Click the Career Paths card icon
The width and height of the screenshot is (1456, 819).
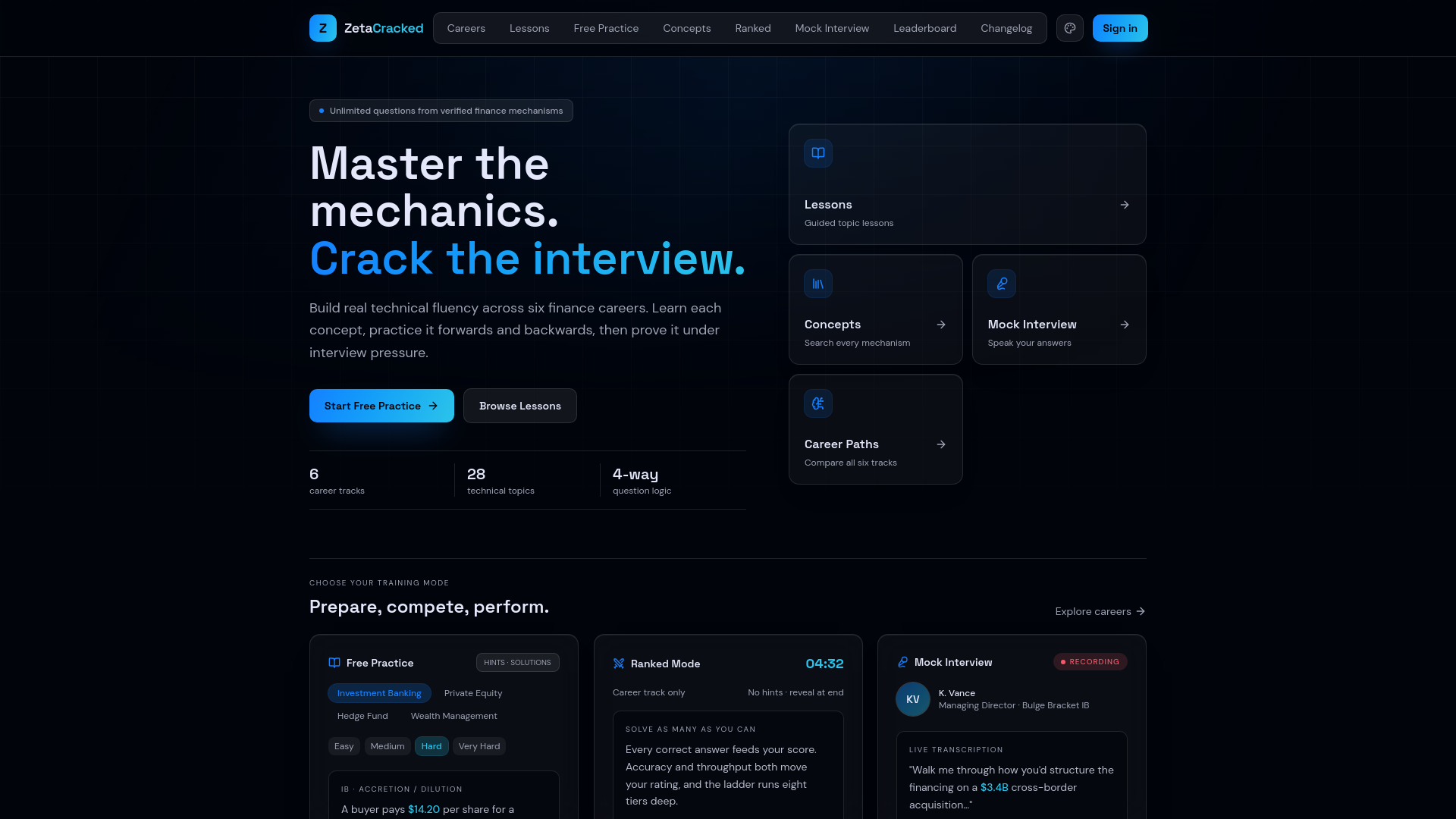point(818,403)
